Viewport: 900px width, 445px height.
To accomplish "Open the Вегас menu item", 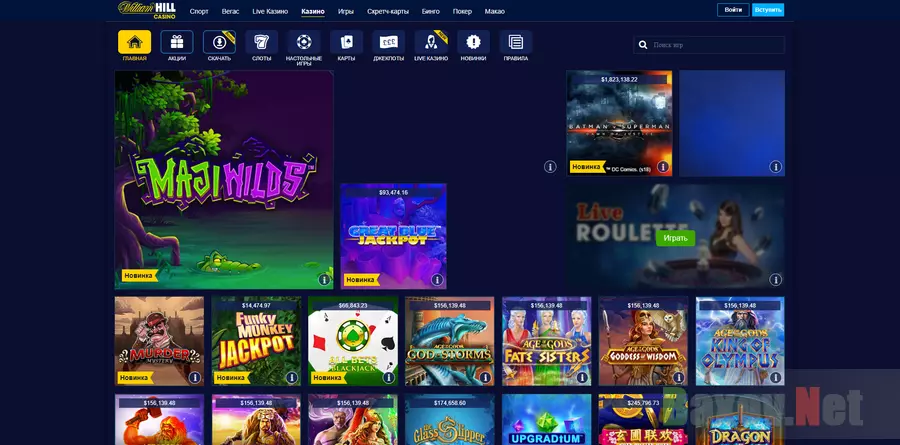I will [230, 11].
